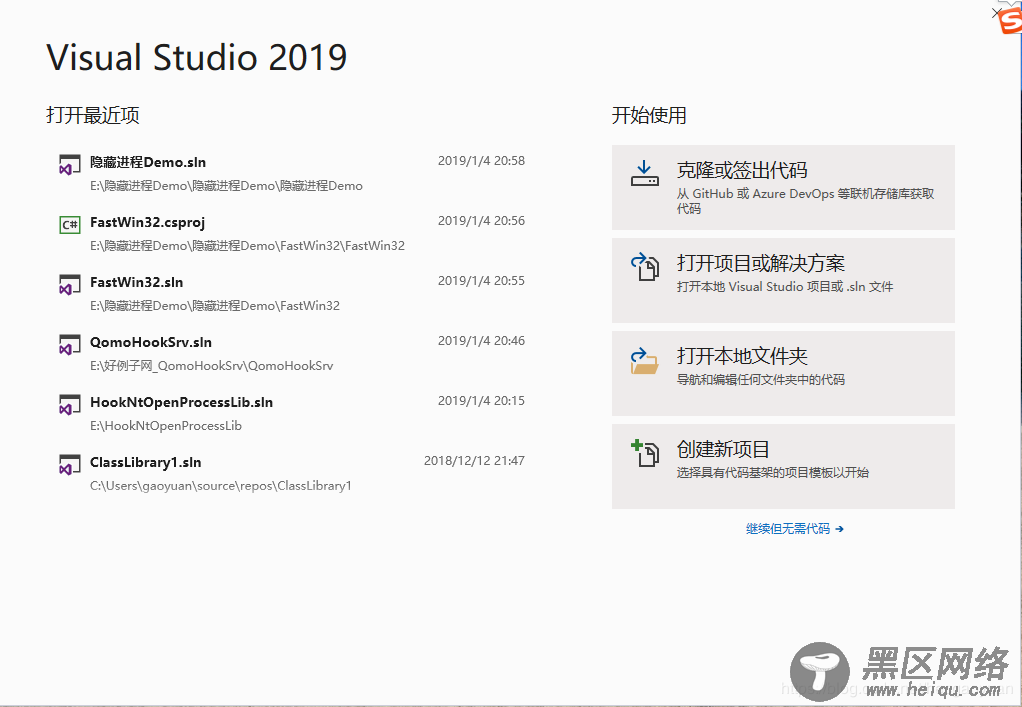Click the clone download icon on 克隆或签出代码
1022x707 pixels.
pos(644,174)
